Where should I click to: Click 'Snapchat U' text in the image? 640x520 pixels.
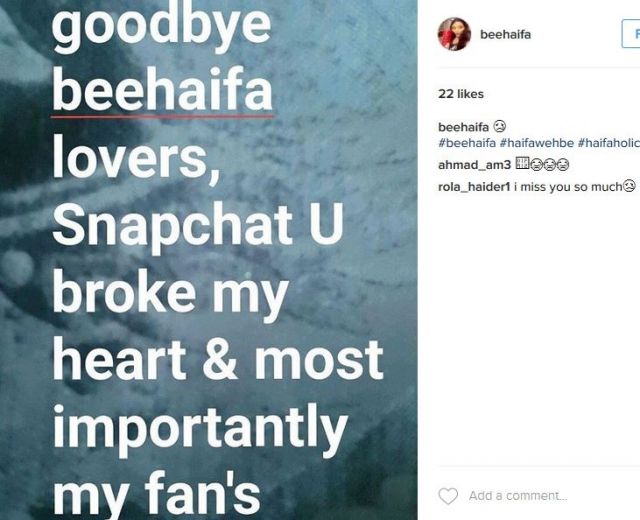click(198, 226)
